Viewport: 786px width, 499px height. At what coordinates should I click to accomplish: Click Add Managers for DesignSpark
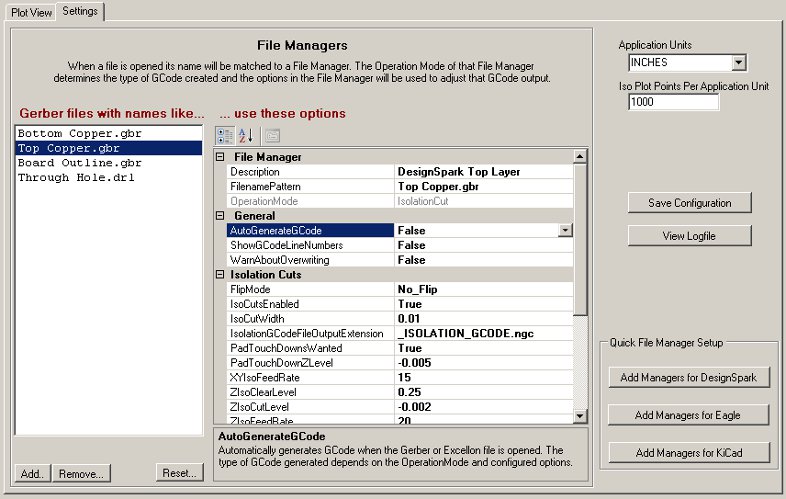tap(689, 377)
